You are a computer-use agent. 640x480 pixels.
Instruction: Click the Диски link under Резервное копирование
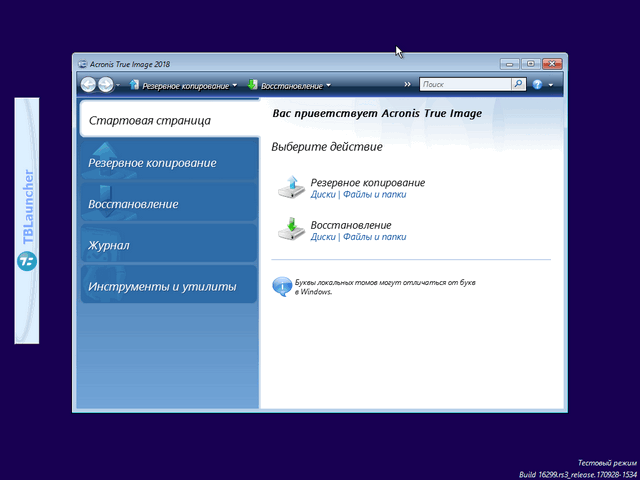click(323, 195)
